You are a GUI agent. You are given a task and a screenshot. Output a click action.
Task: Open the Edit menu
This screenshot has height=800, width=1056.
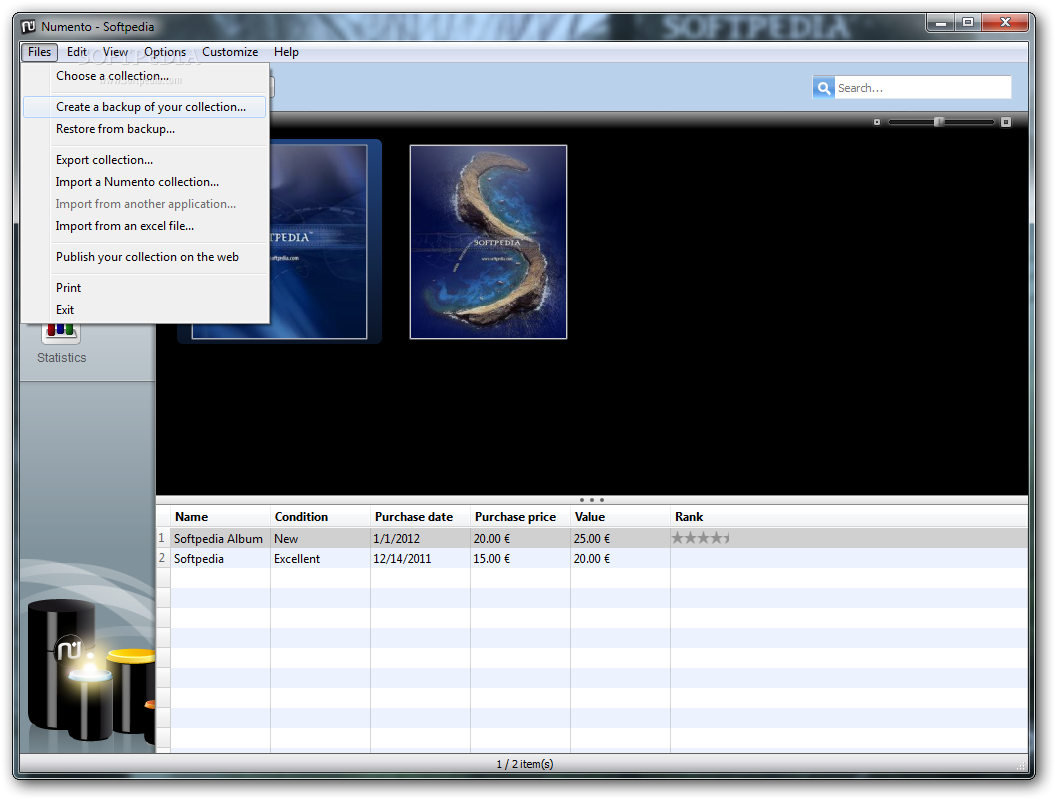tap(77, 52)
